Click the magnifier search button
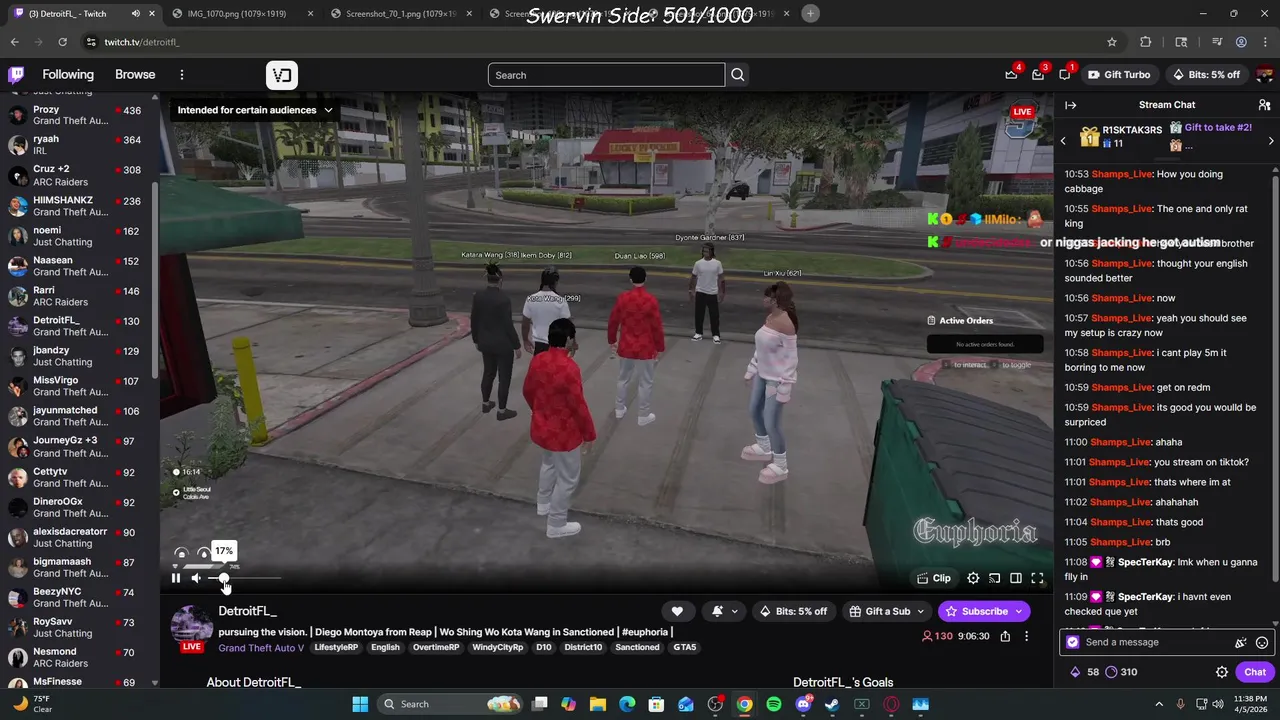1280x720 pixels. (737, 75)
